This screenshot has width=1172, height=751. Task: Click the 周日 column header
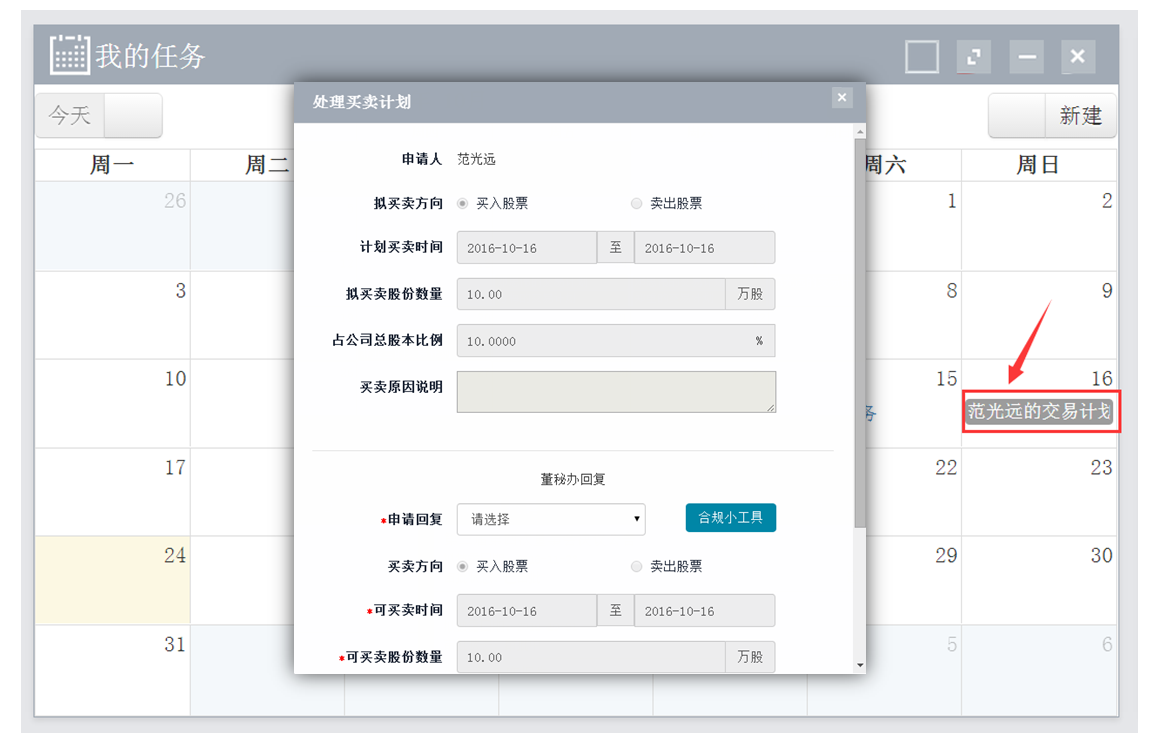(1039, 164)
